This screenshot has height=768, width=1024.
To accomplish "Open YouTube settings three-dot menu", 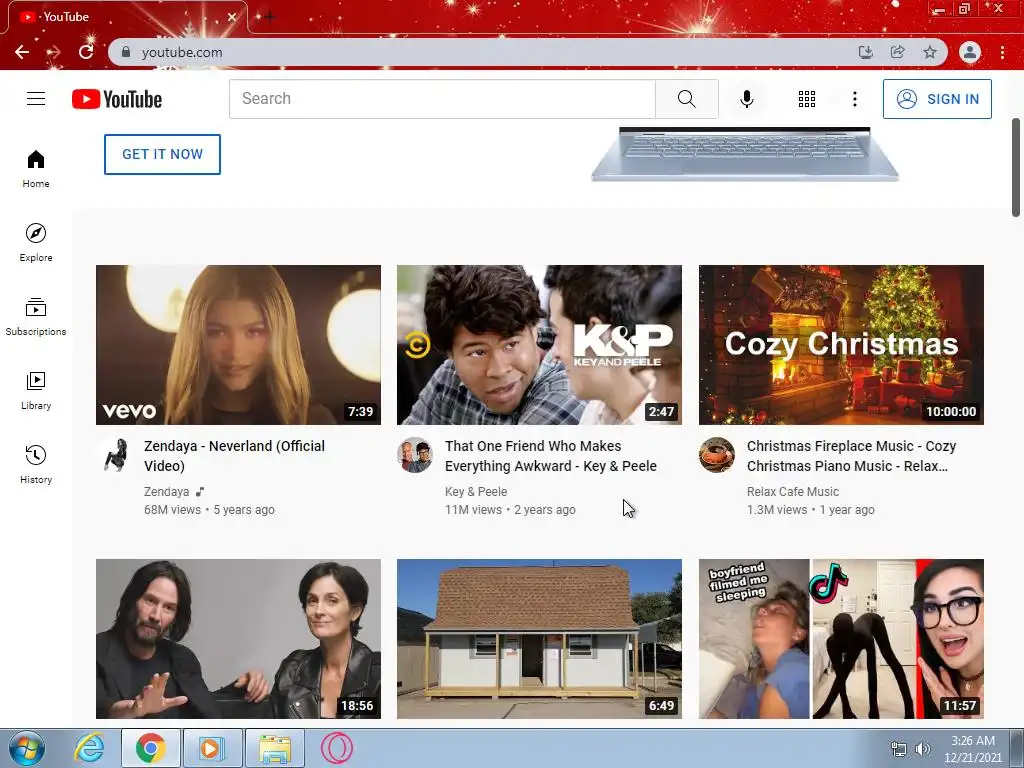I will (x=854, y=99).
